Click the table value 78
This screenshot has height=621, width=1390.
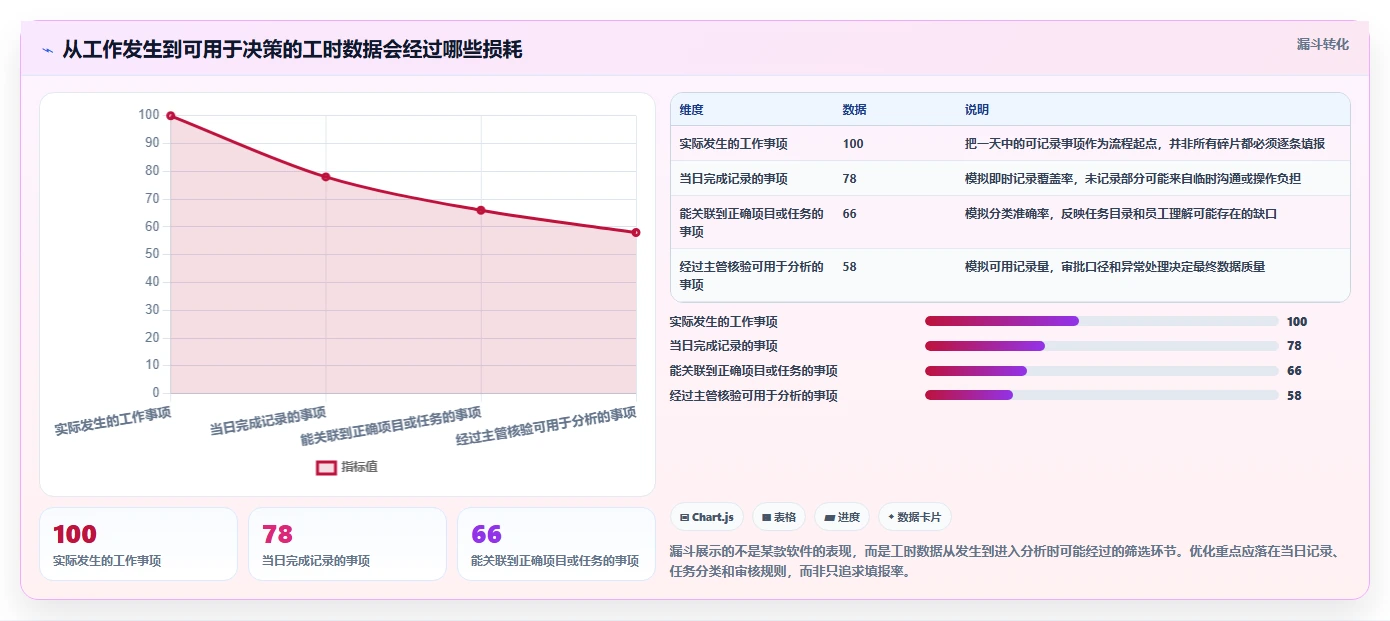(850, 179)
